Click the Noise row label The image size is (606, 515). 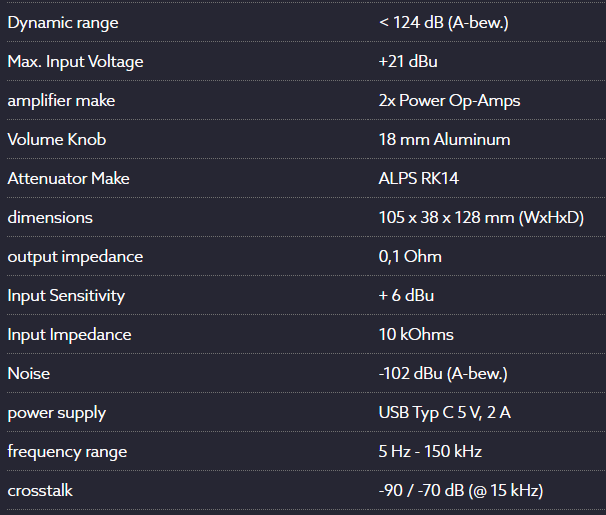[x=28, y=373]
